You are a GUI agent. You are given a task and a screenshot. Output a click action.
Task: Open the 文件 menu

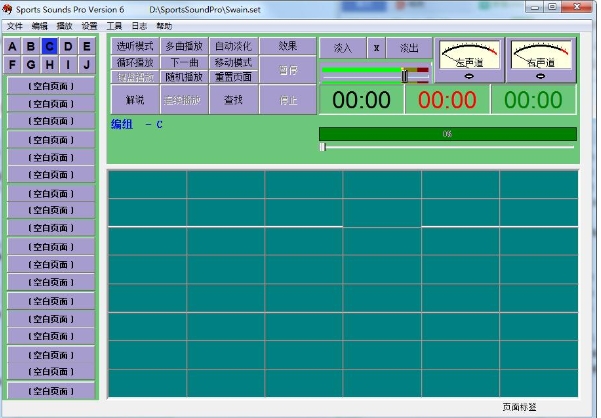coord(15,26)
